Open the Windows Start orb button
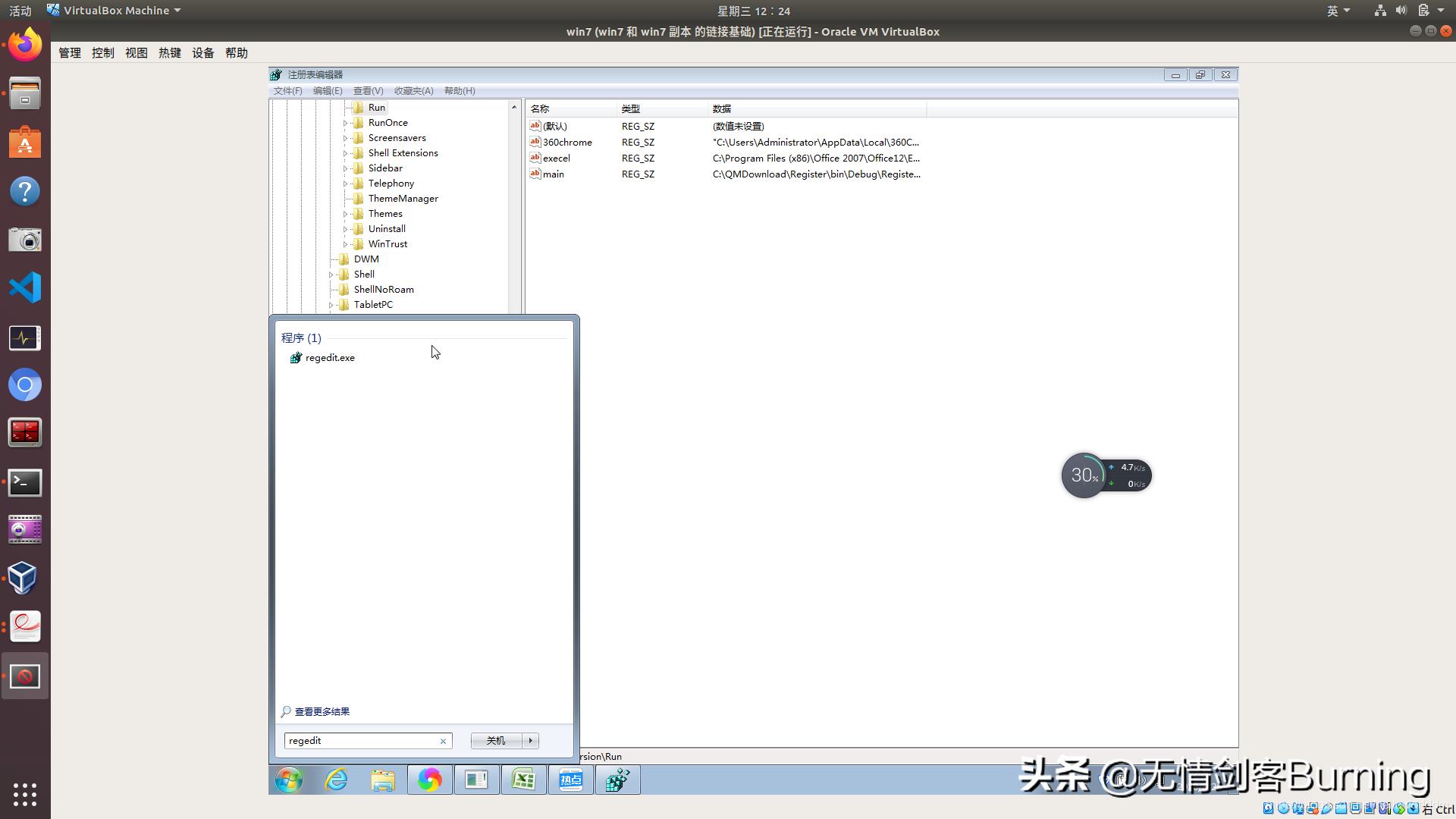 [288, 780]
